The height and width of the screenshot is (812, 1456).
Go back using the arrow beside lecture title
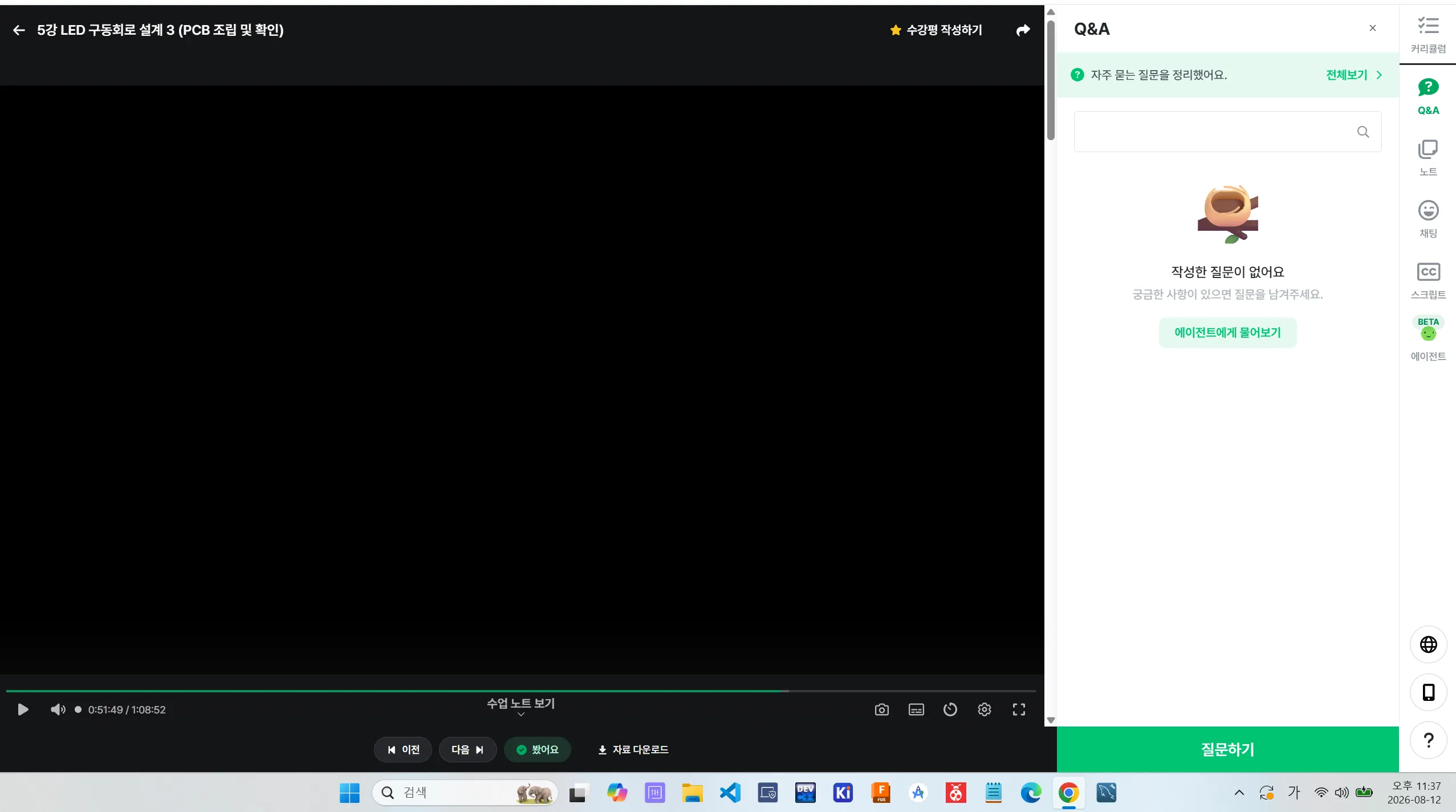(19, 30)
